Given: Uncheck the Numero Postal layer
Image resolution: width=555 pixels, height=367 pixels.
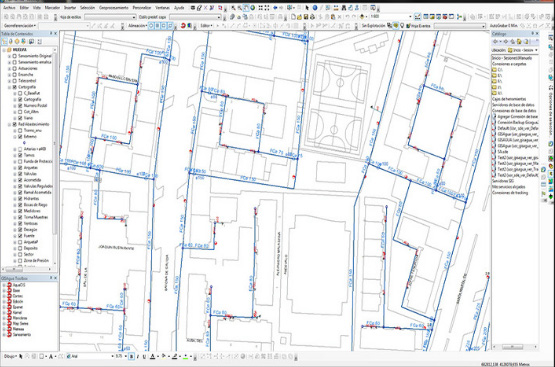Looking at the screenshot, I should [20, 105].
